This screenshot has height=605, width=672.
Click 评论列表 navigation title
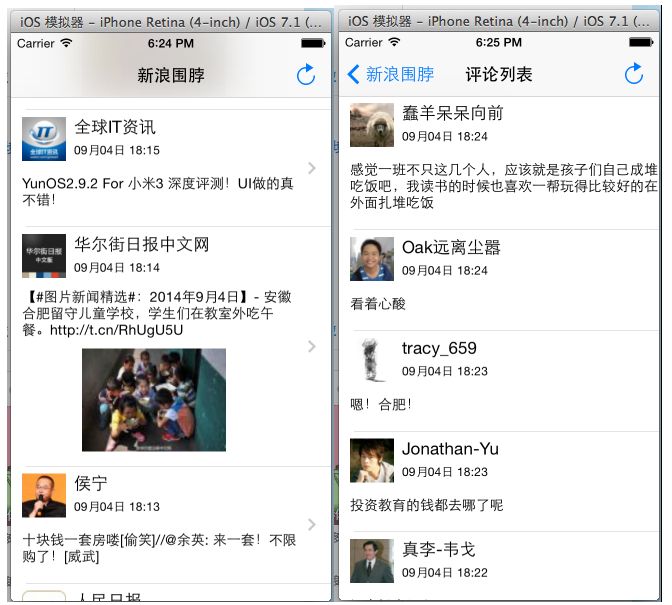coord(499,75)
